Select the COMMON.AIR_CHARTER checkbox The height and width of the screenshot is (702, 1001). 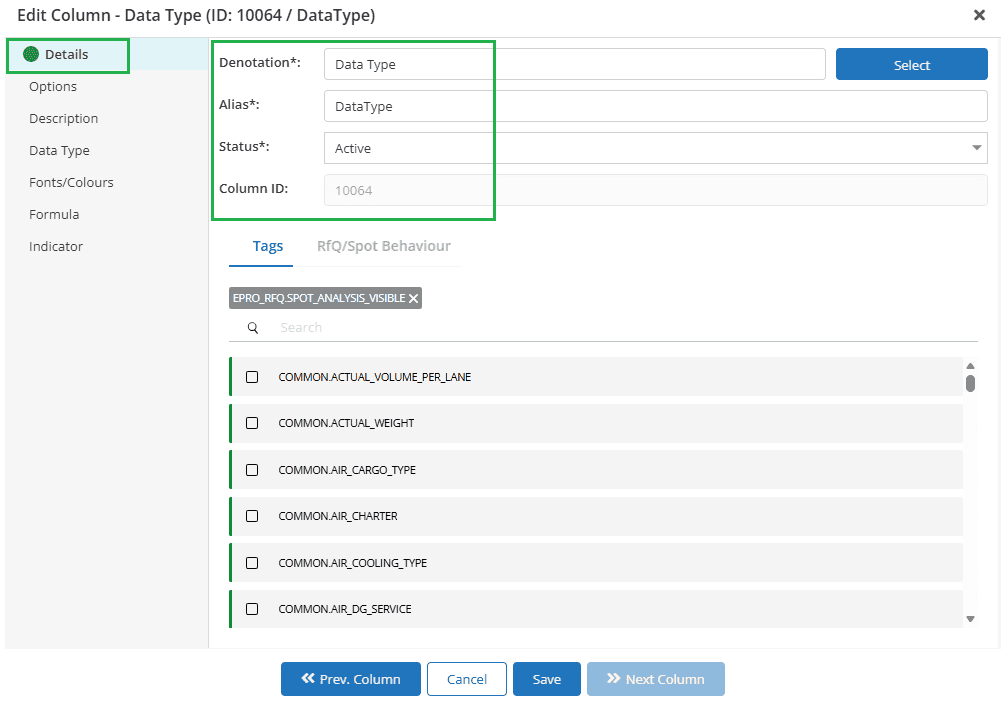point(252,516)
